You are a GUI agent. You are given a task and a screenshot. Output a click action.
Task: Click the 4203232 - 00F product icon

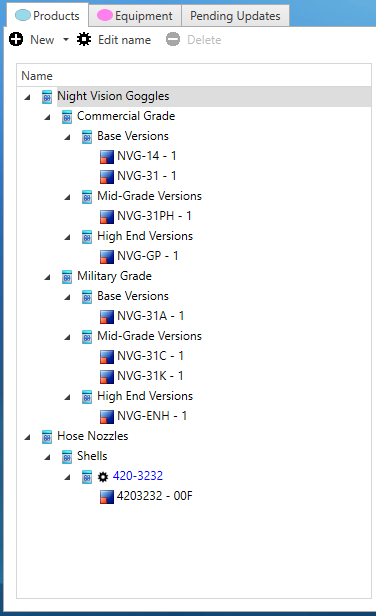107,497
